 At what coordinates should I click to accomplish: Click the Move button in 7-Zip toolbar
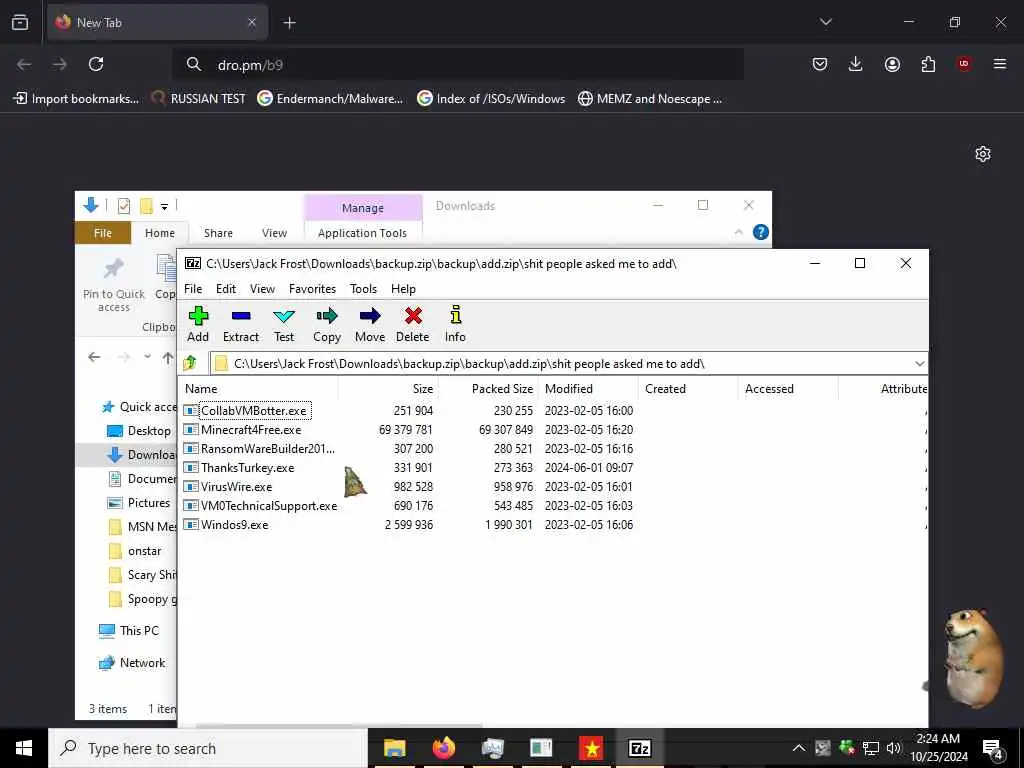(370, 325)
